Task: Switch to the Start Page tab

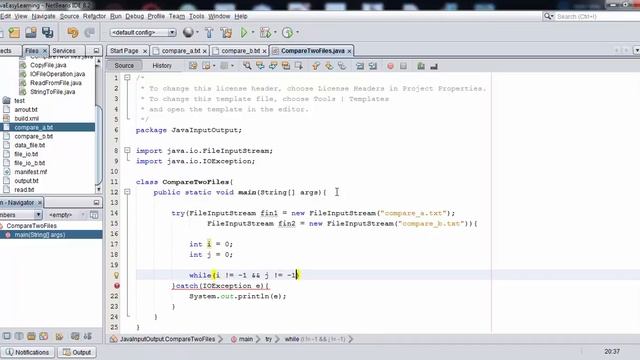Action: tap(124, 51)
